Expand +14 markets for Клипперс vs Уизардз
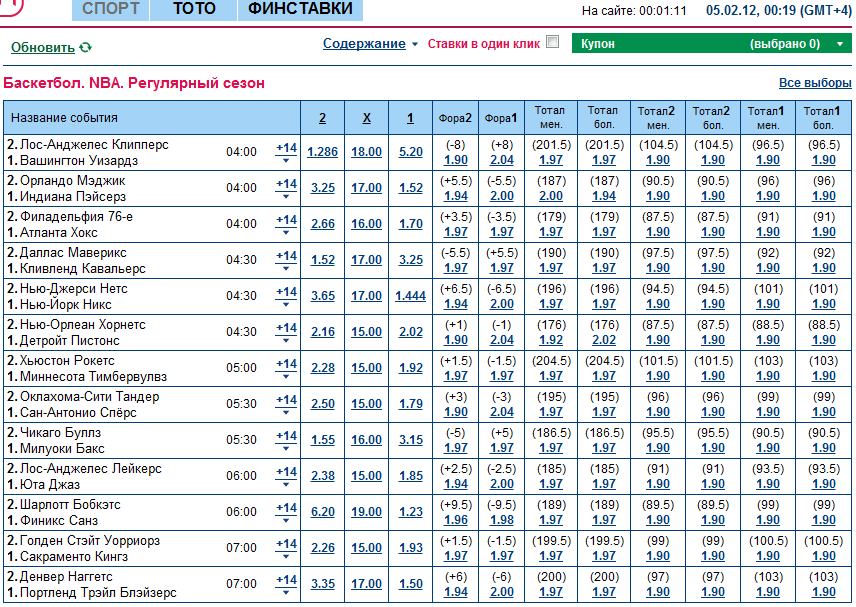The image size is (856, 607). (286, 152)
